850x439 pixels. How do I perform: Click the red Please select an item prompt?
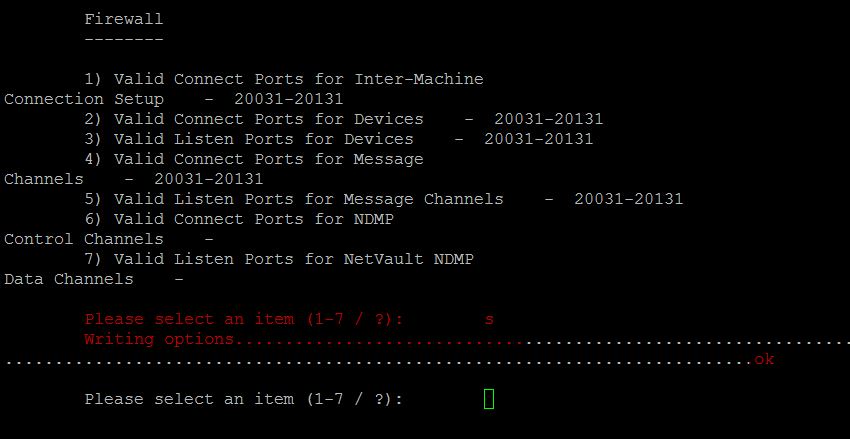[x=243, y=319]
